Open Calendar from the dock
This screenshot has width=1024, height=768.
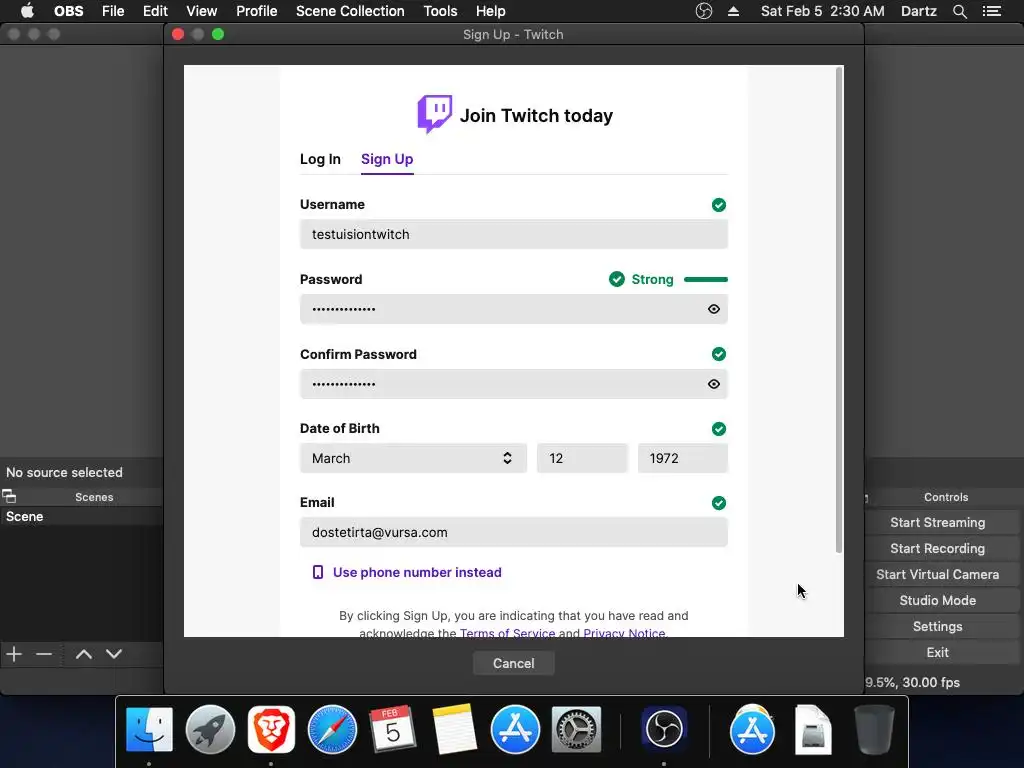tap(392, 729)
